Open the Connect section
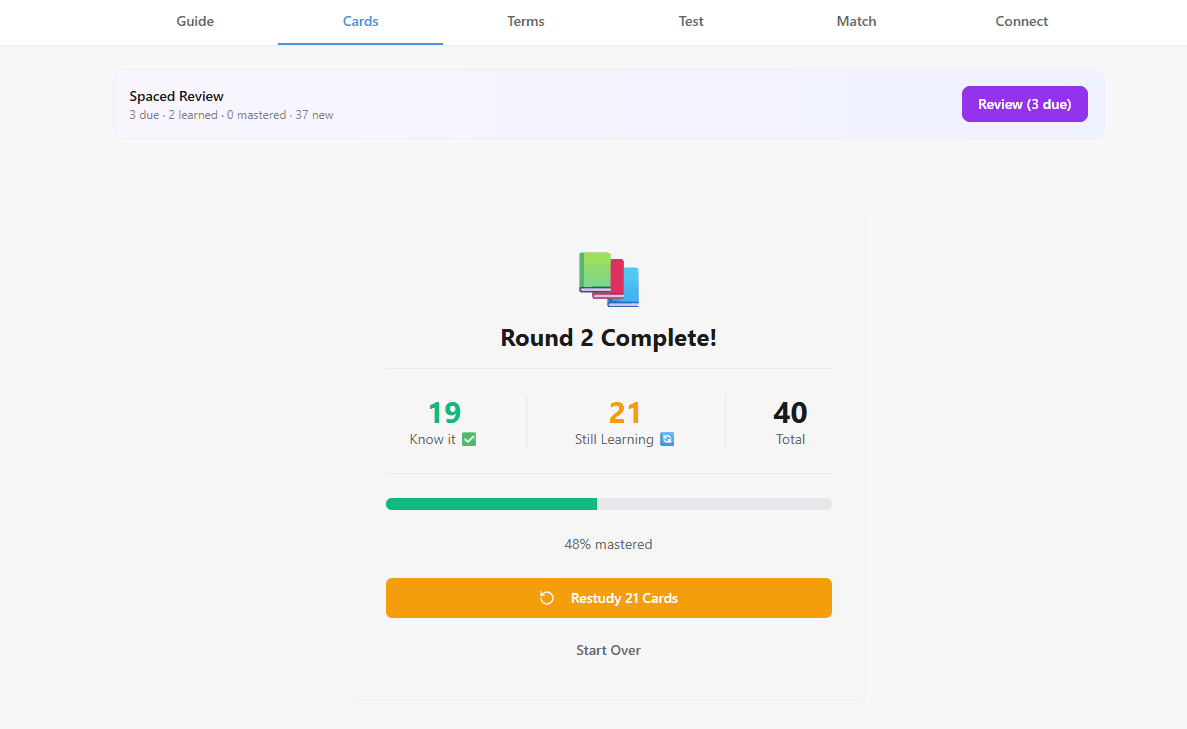1187x729 pixels. tap(1021, 21)
